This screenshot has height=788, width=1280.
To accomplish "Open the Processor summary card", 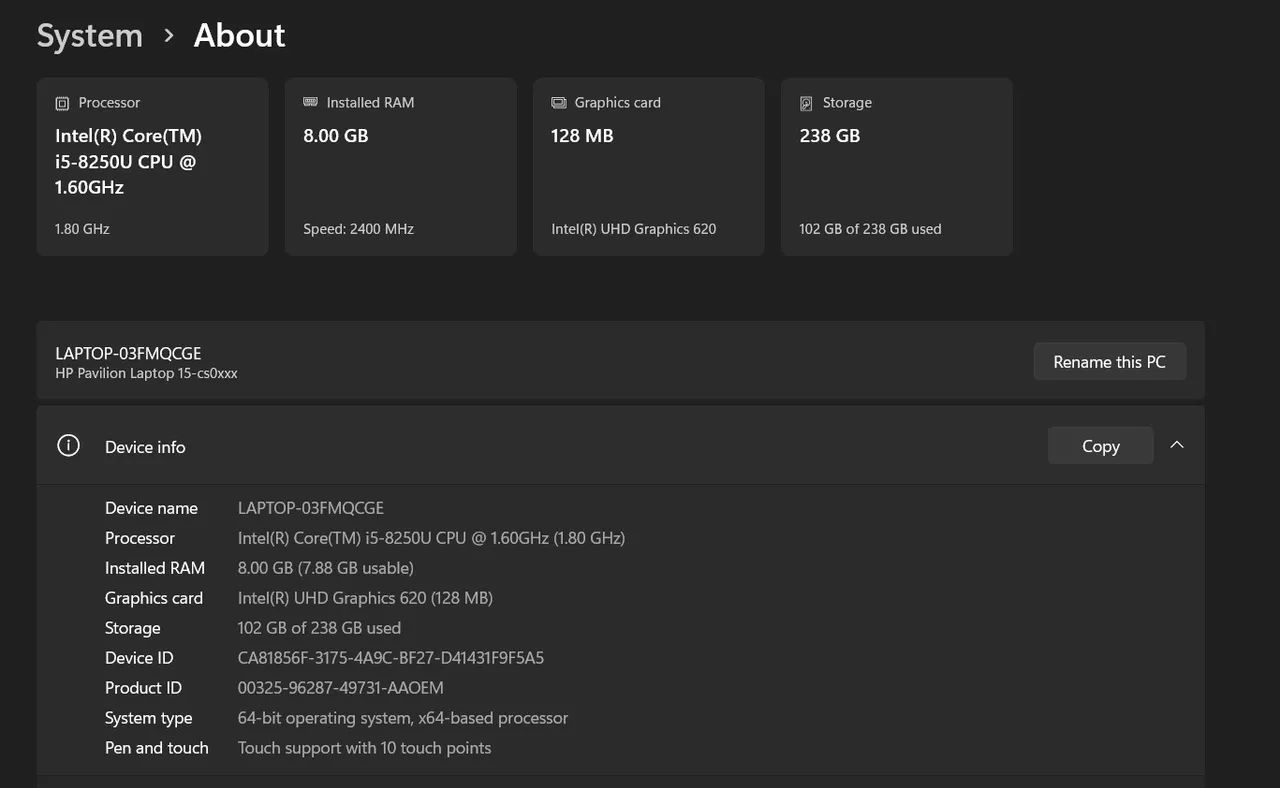I will [x=152, y=167].
